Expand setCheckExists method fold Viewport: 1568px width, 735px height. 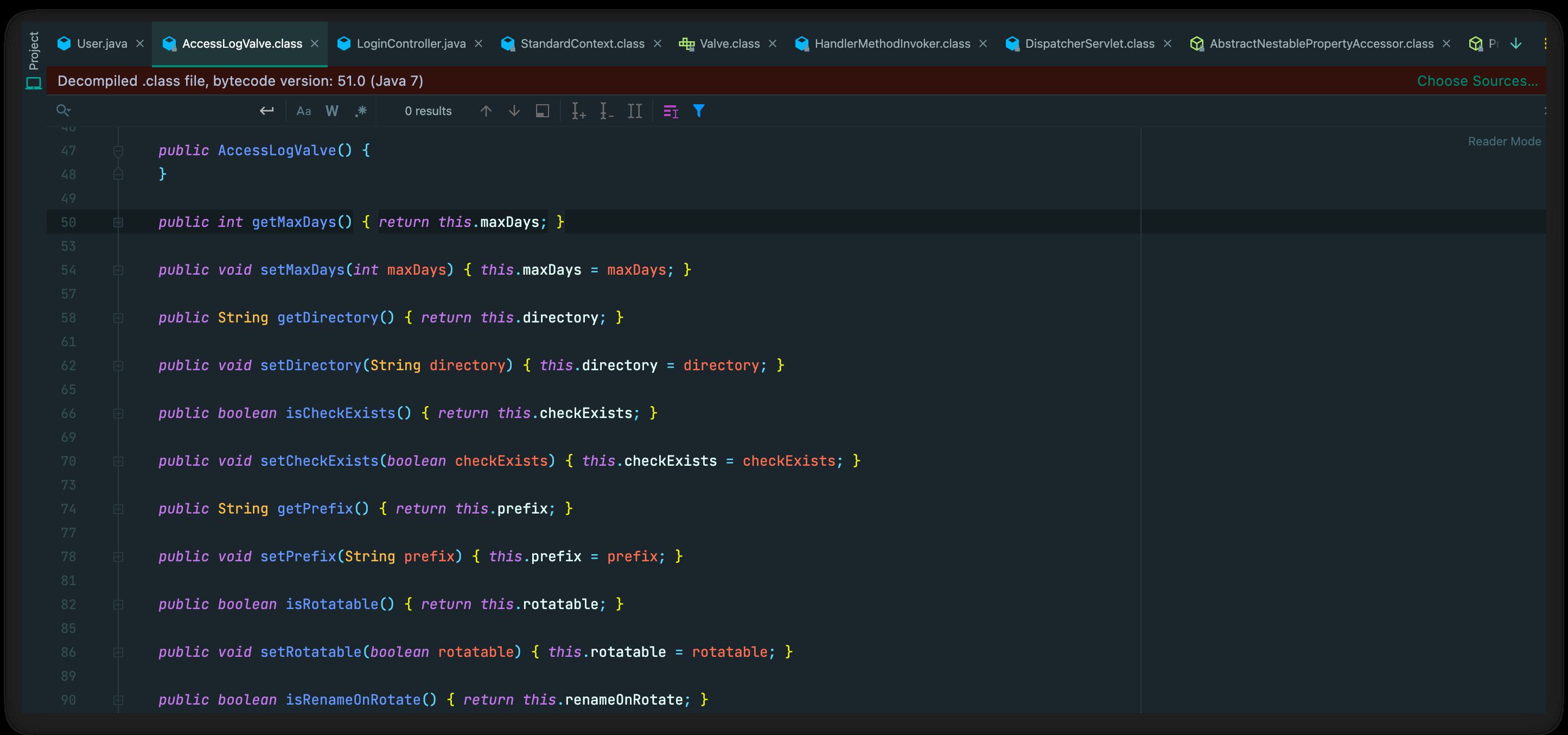(x=118, y=461)
